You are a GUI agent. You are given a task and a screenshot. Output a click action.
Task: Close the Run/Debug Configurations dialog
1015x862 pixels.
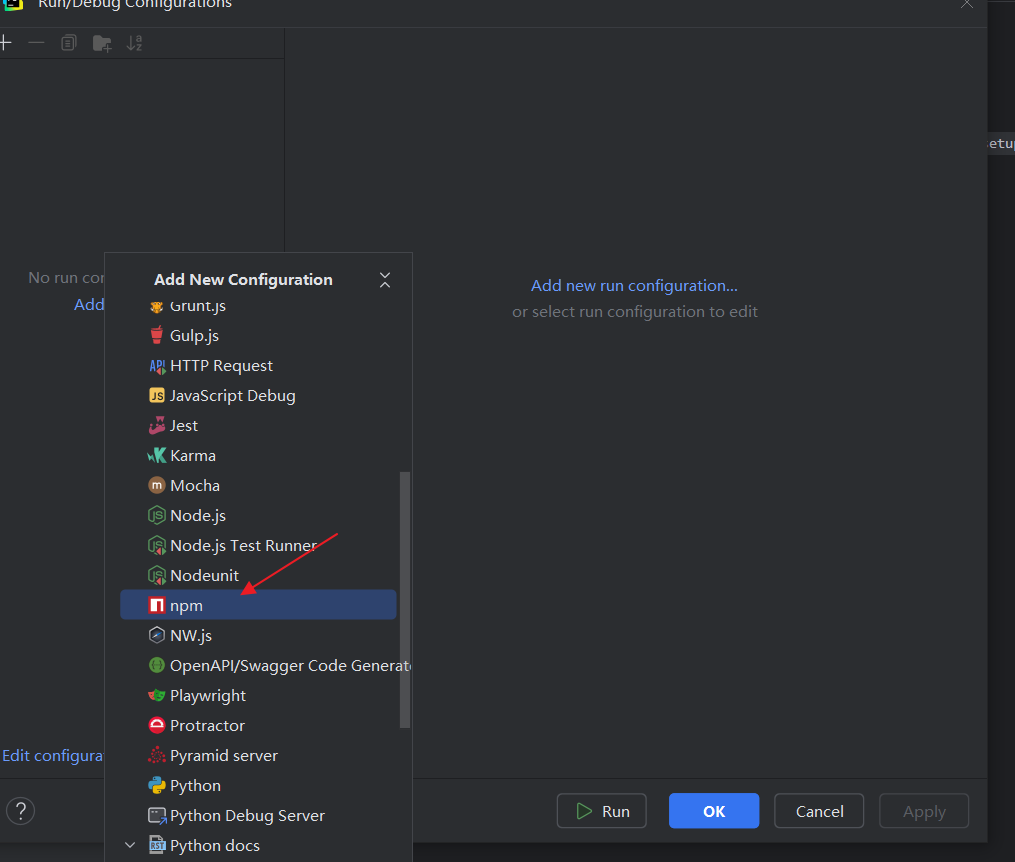coord(966,4)
